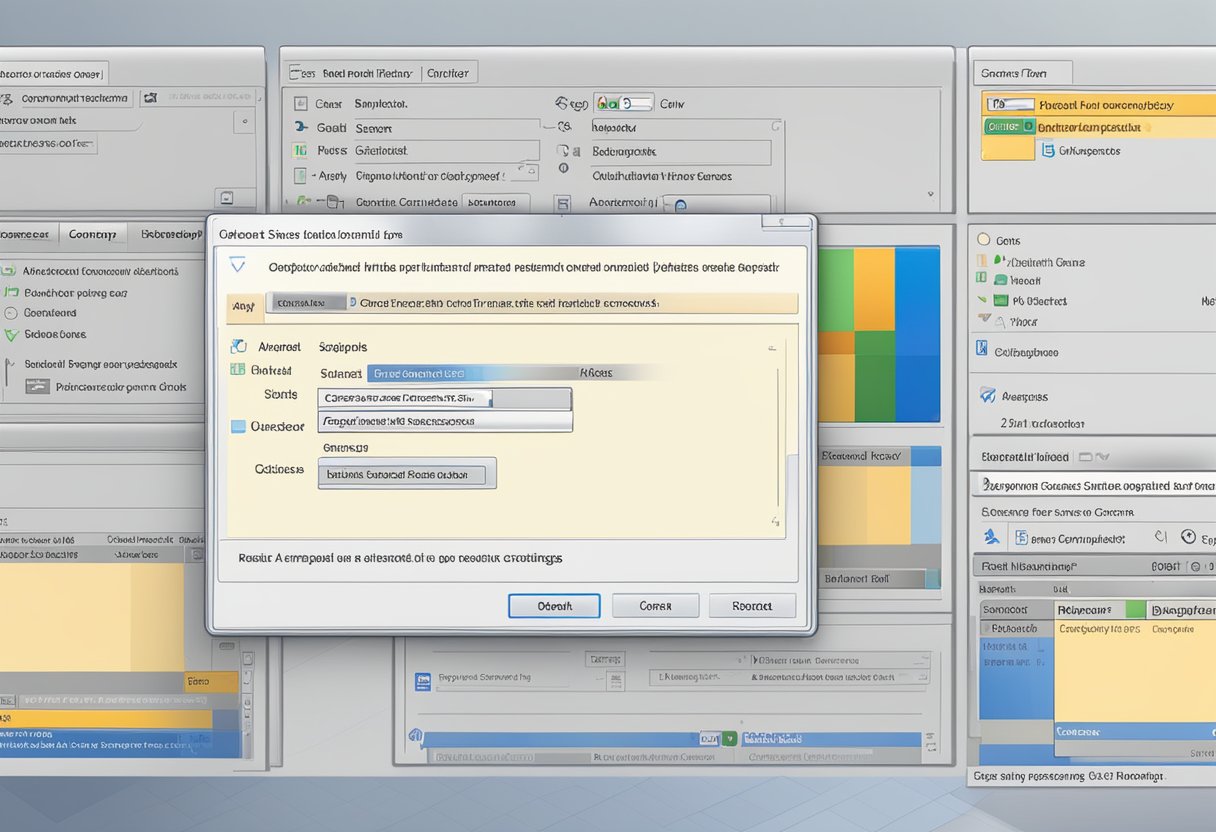The width and height of the screenshot is (1216, 832).
Task: Switch to the second tab in upper panel
Action: click(447, 73)
